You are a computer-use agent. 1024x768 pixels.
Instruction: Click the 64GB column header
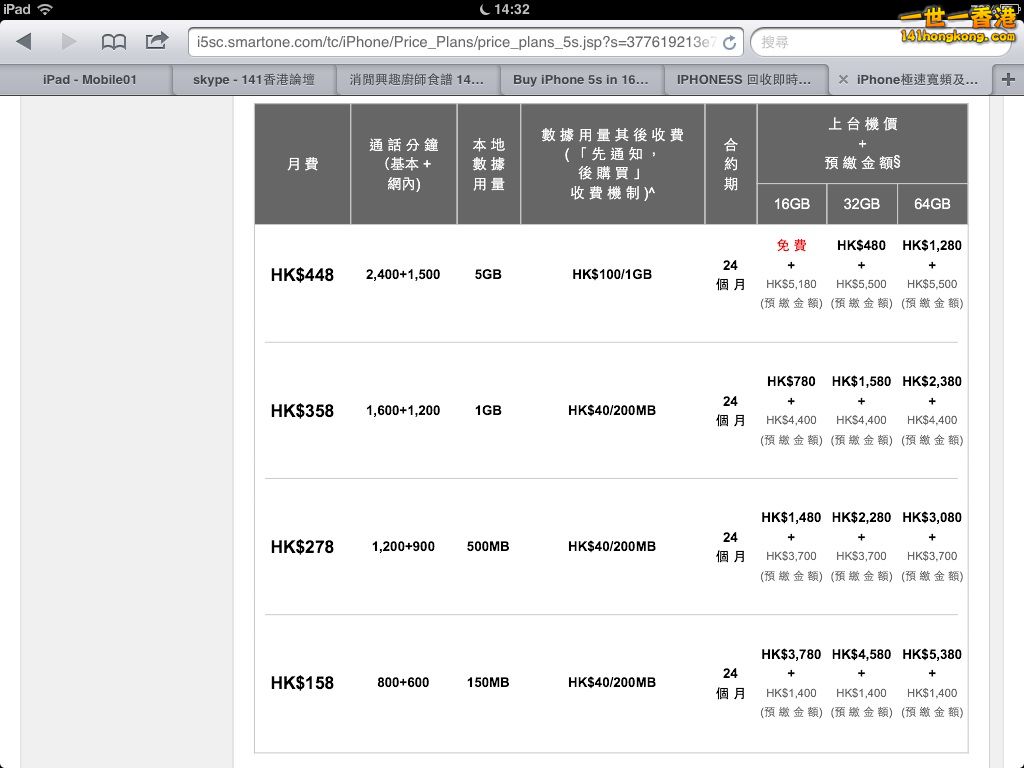click(x=932, y=204)
